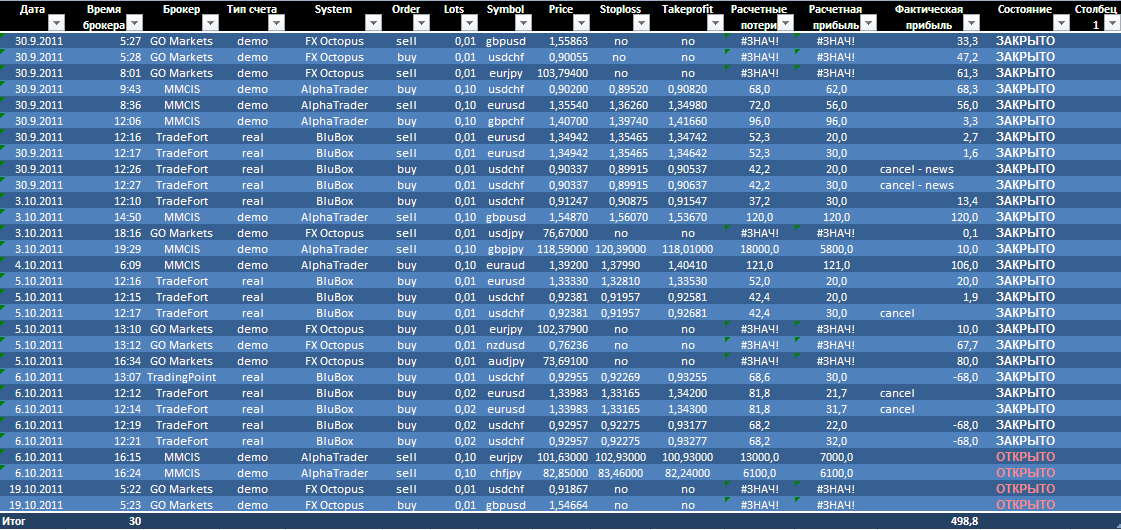Open the System column filter dropdown
The height and width of the screenshot is (530, 1121).
pyautogui.click(x=375, y=24)
